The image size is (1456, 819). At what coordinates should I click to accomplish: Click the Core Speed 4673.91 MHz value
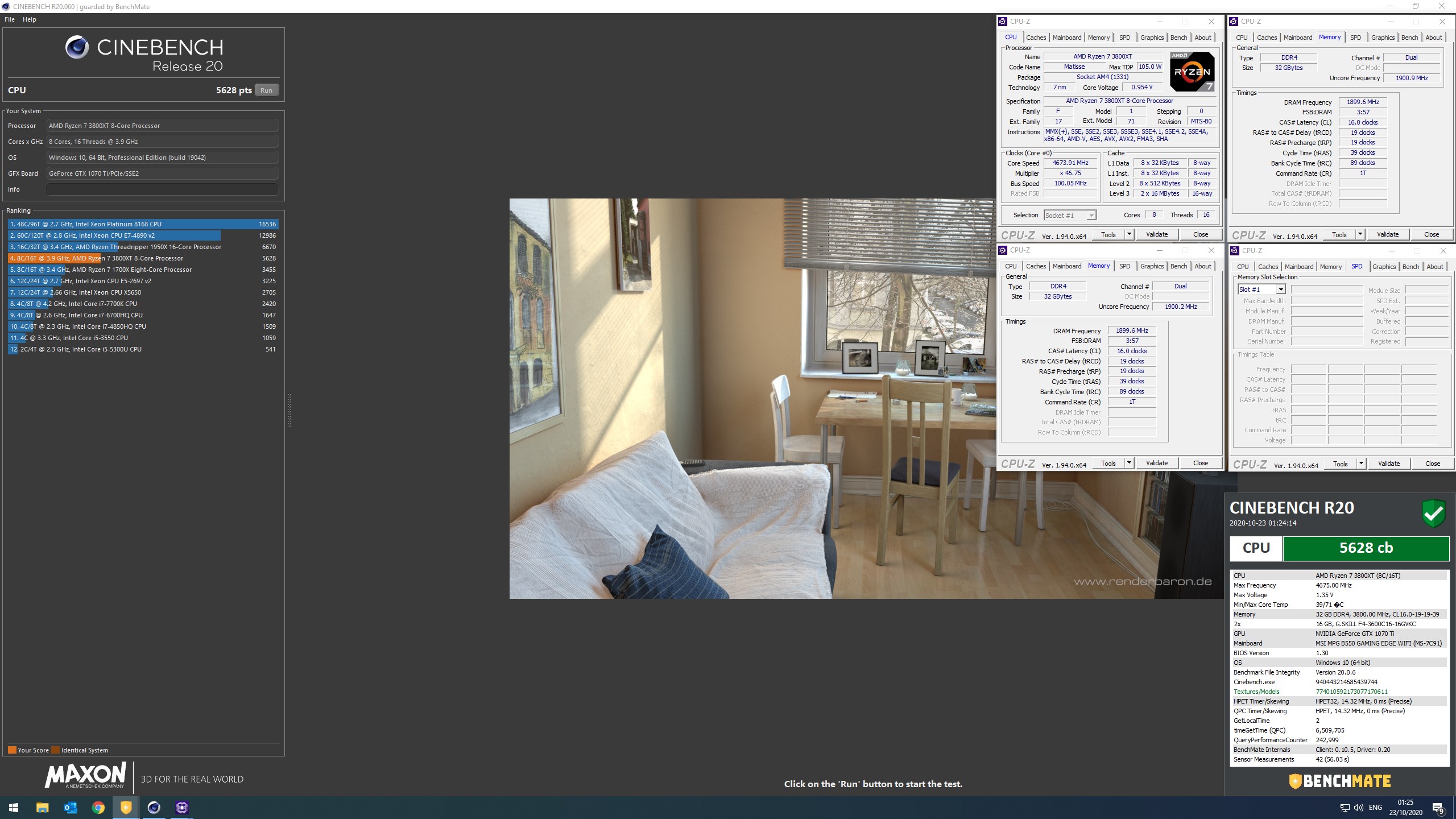(1070, 163)
